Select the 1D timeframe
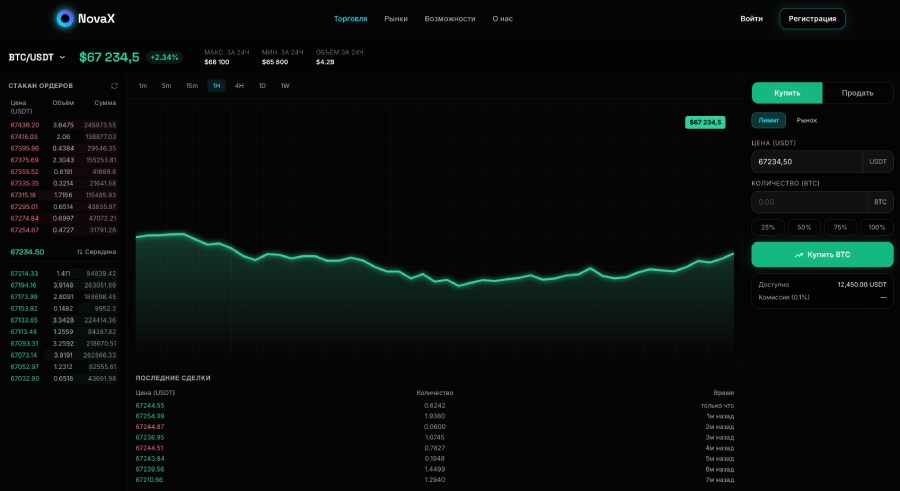The width and height of the screenshot is (900, 491). [x=262, y=86]
